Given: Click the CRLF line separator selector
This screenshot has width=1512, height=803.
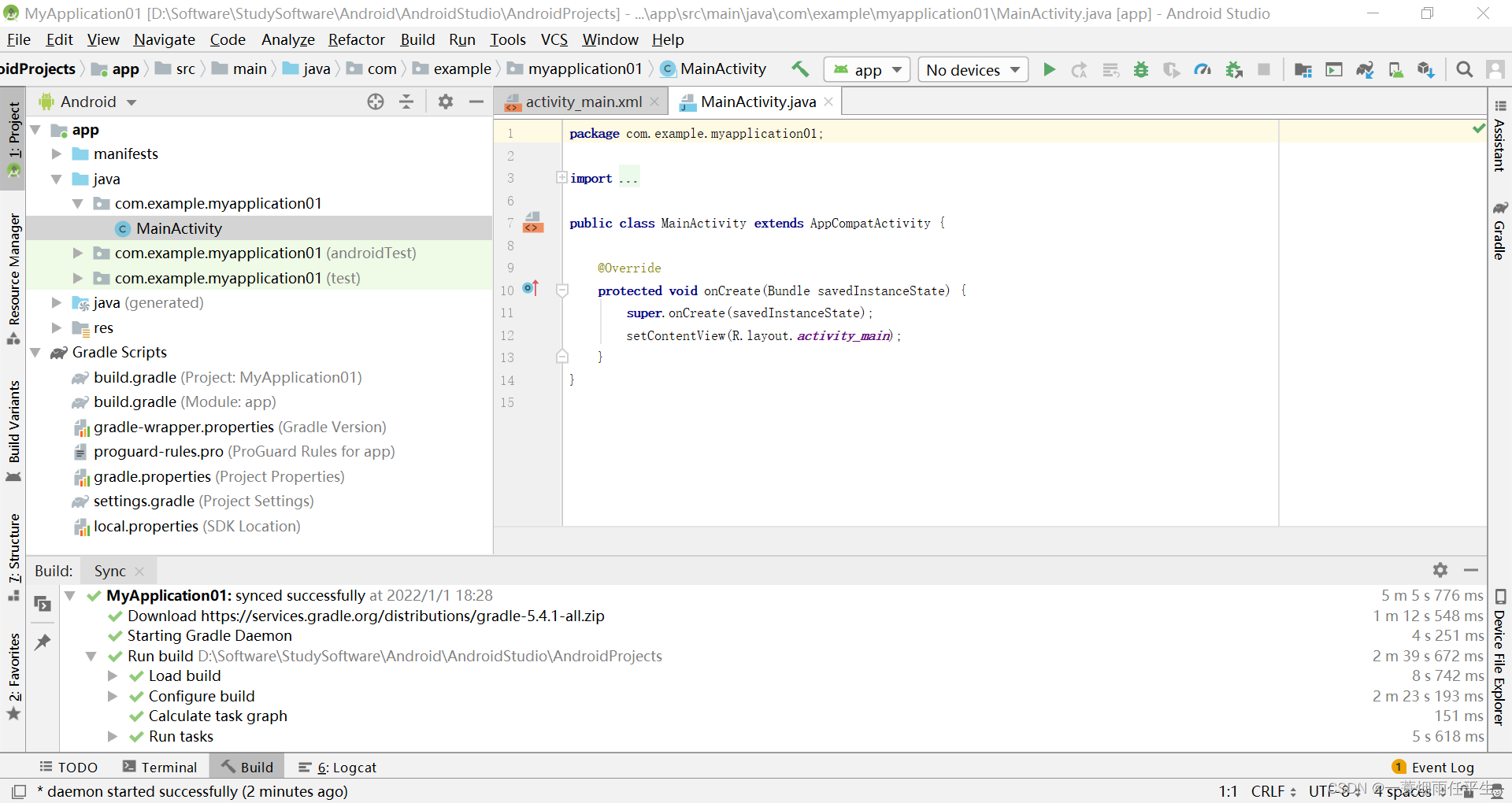Looking at the screenshot, I should 1273,791.
